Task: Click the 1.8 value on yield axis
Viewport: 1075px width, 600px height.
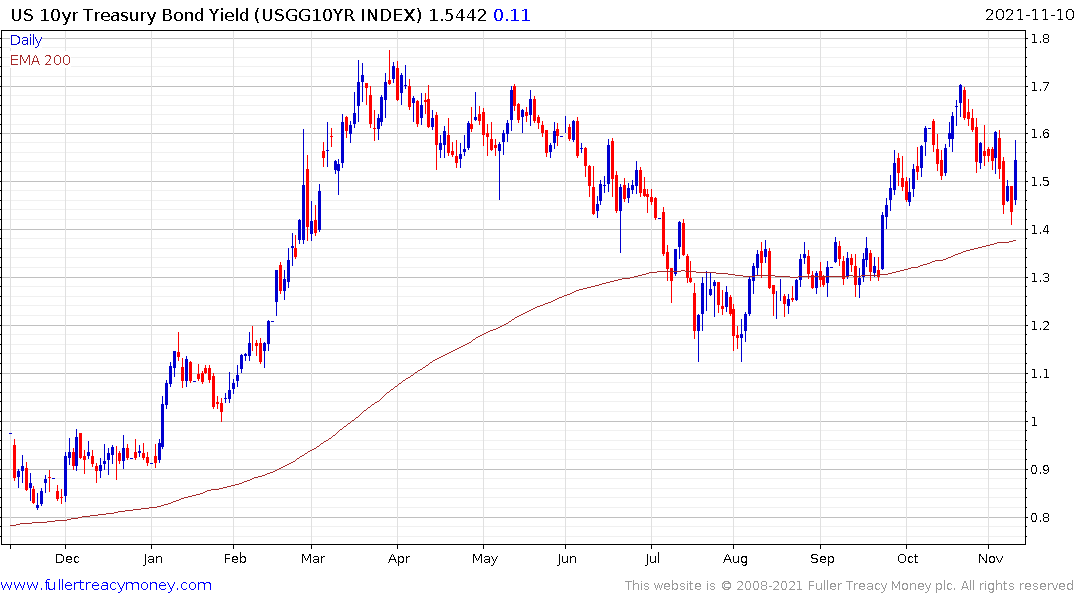Action: (1040, 38)
